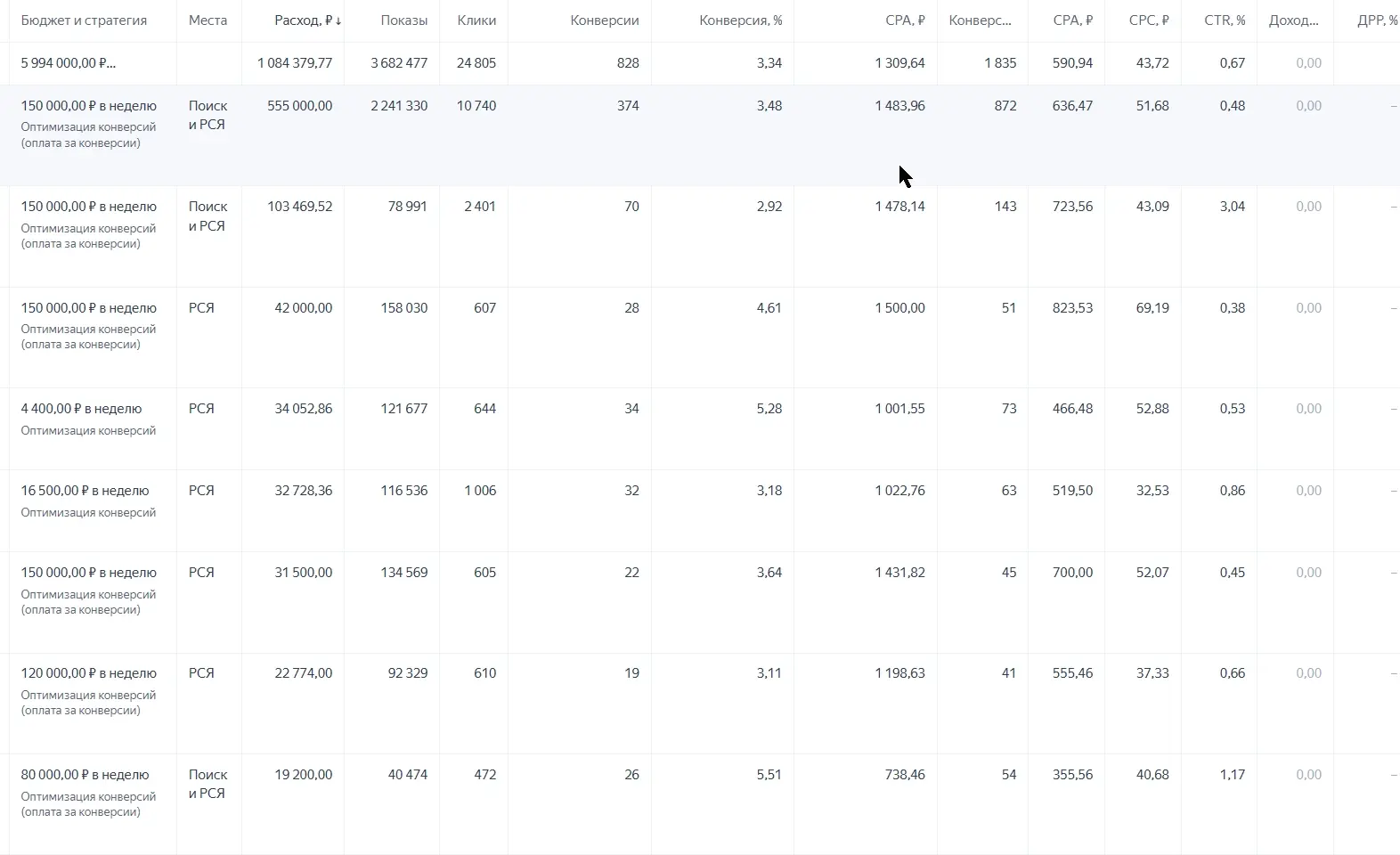Open the 4 400,00 ₽ weekly budget strategy
The image size is (1400, 855).
[81, 409]
